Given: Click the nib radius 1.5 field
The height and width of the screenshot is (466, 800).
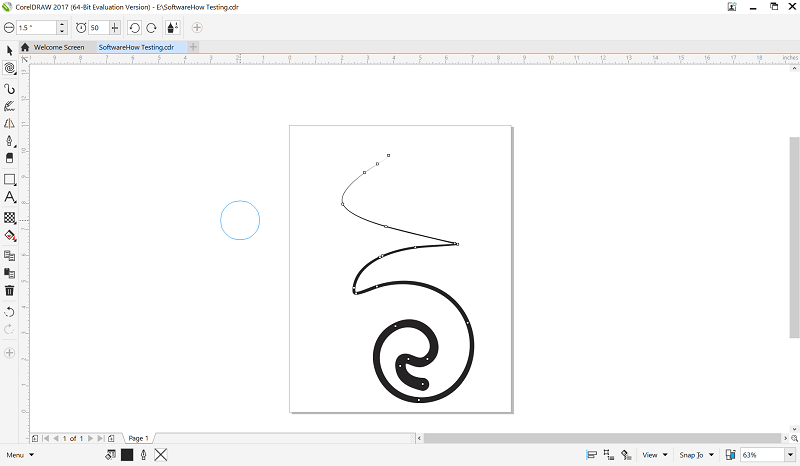Looking at the screenshot, I should click(x=36, y=28).
